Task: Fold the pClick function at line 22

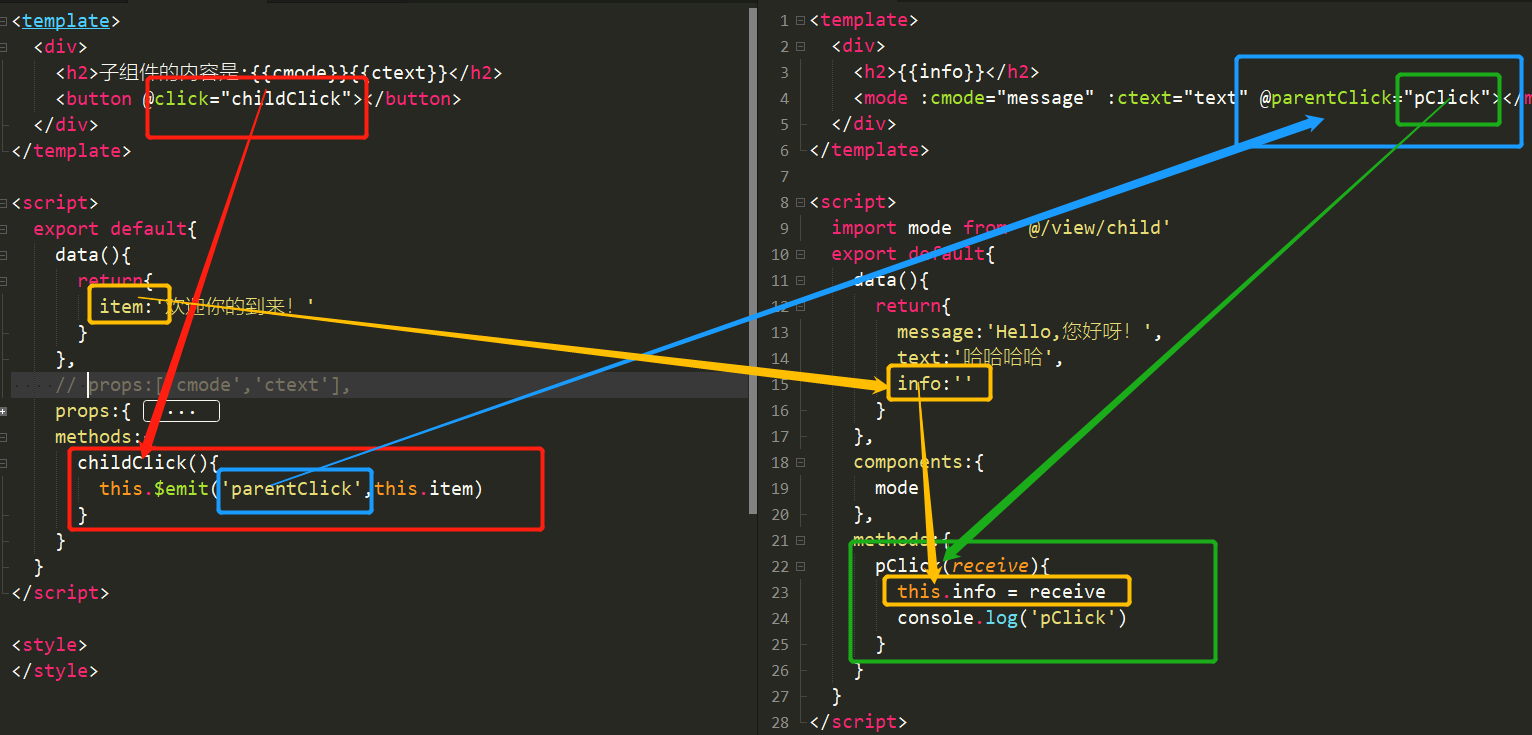Action: (x=801, y=566)
